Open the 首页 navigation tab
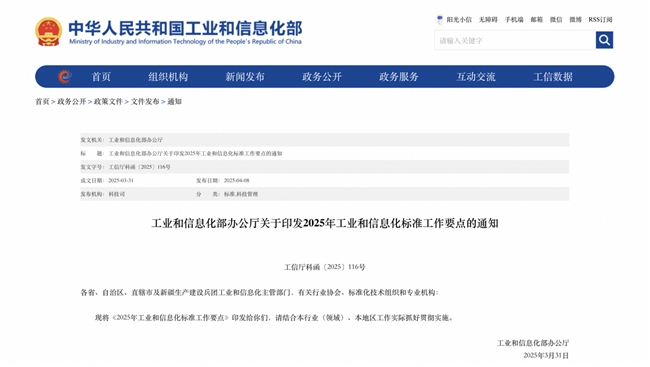The image size is (650, 367). pyautogui.click(x=101, y=77)
